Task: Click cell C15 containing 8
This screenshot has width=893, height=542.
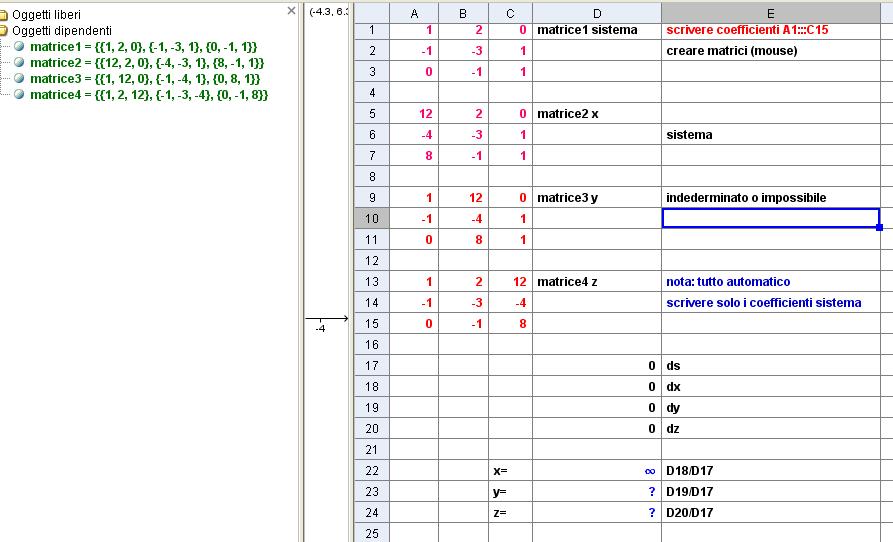Action: click(x=510, y=324)
